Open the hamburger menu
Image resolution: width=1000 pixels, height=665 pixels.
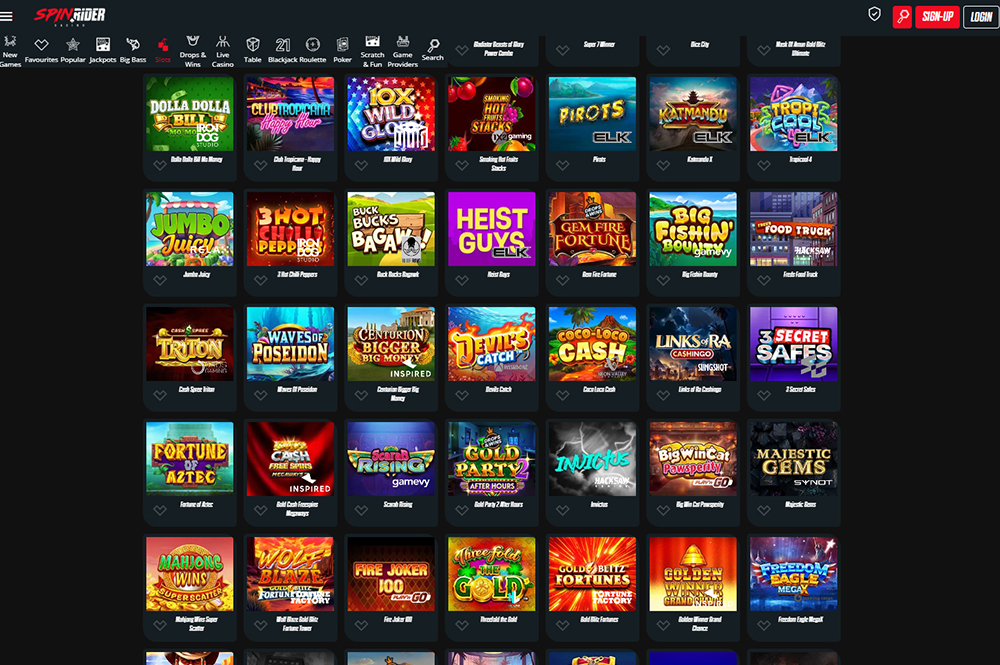(6, 16)
